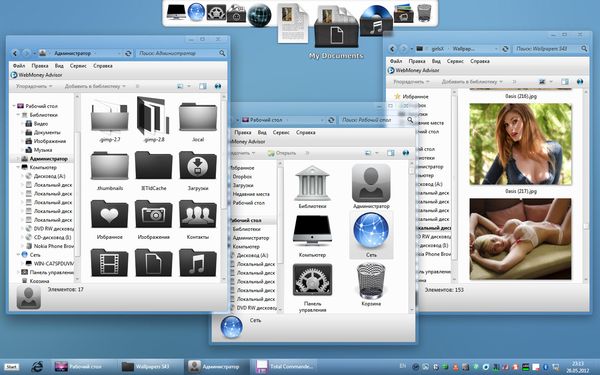This screenshot has width=600, height=375.
Task: Open the JETidCache folder
Action: pos(153,170)
